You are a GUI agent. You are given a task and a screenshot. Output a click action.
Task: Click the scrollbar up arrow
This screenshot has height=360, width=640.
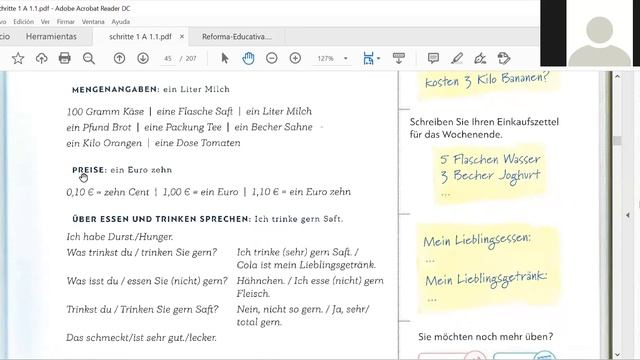click(618, 76)
